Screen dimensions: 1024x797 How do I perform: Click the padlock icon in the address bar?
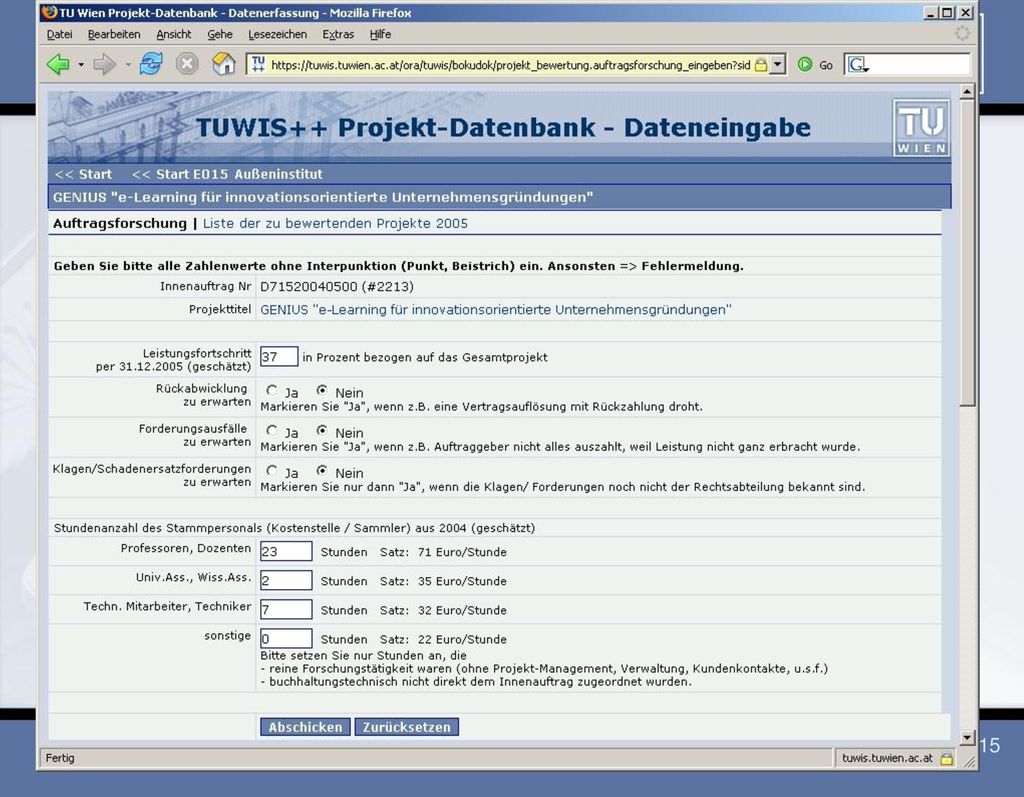[x=761, y=65]
